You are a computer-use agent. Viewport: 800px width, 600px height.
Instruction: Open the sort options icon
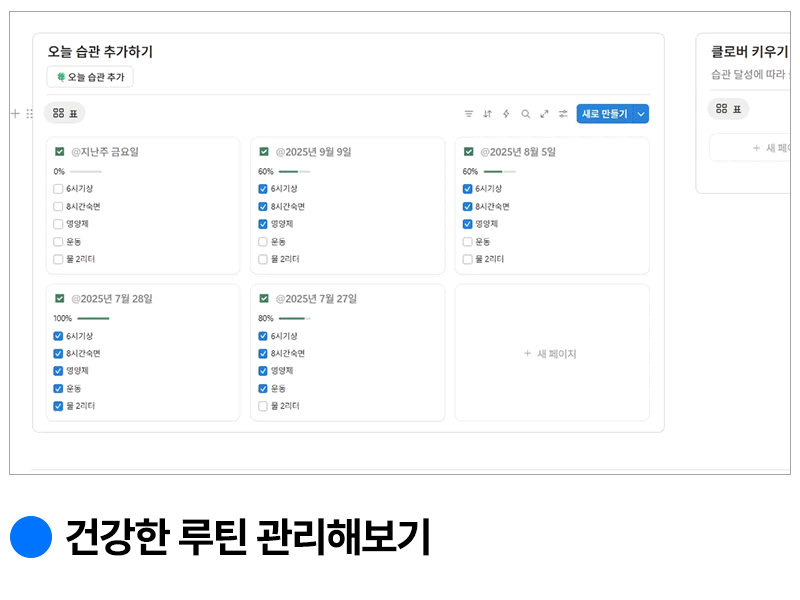tap(487, 114)
